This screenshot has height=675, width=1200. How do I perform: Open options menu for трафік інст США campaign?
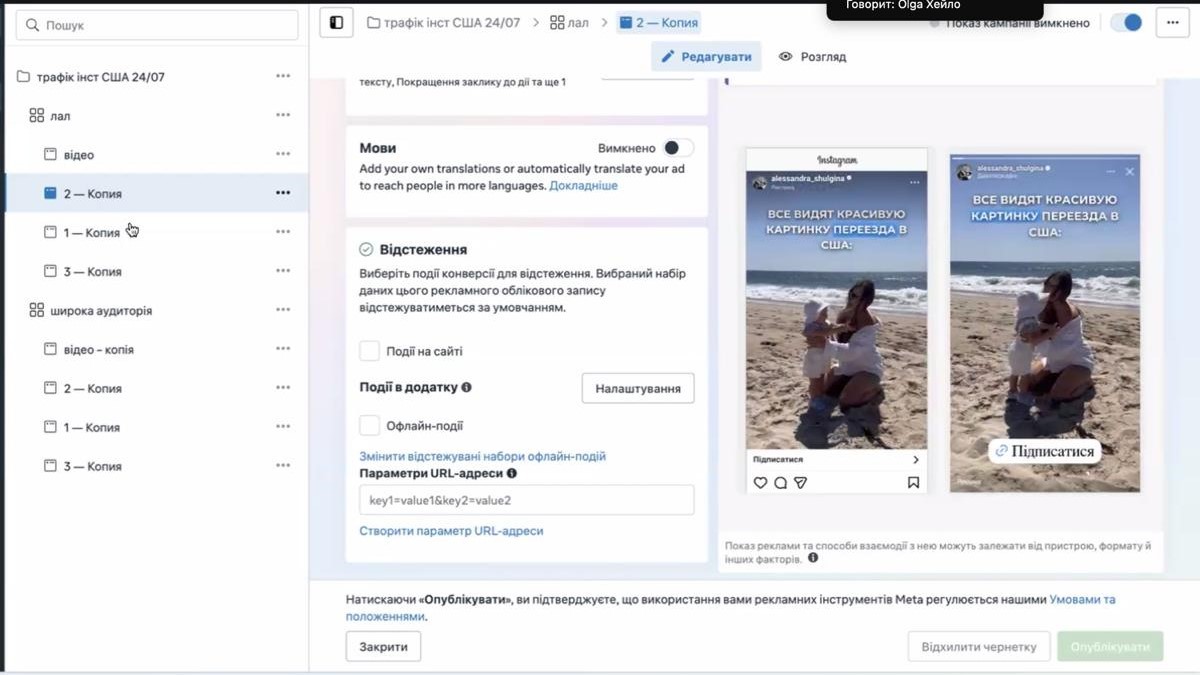coord(283,77)
